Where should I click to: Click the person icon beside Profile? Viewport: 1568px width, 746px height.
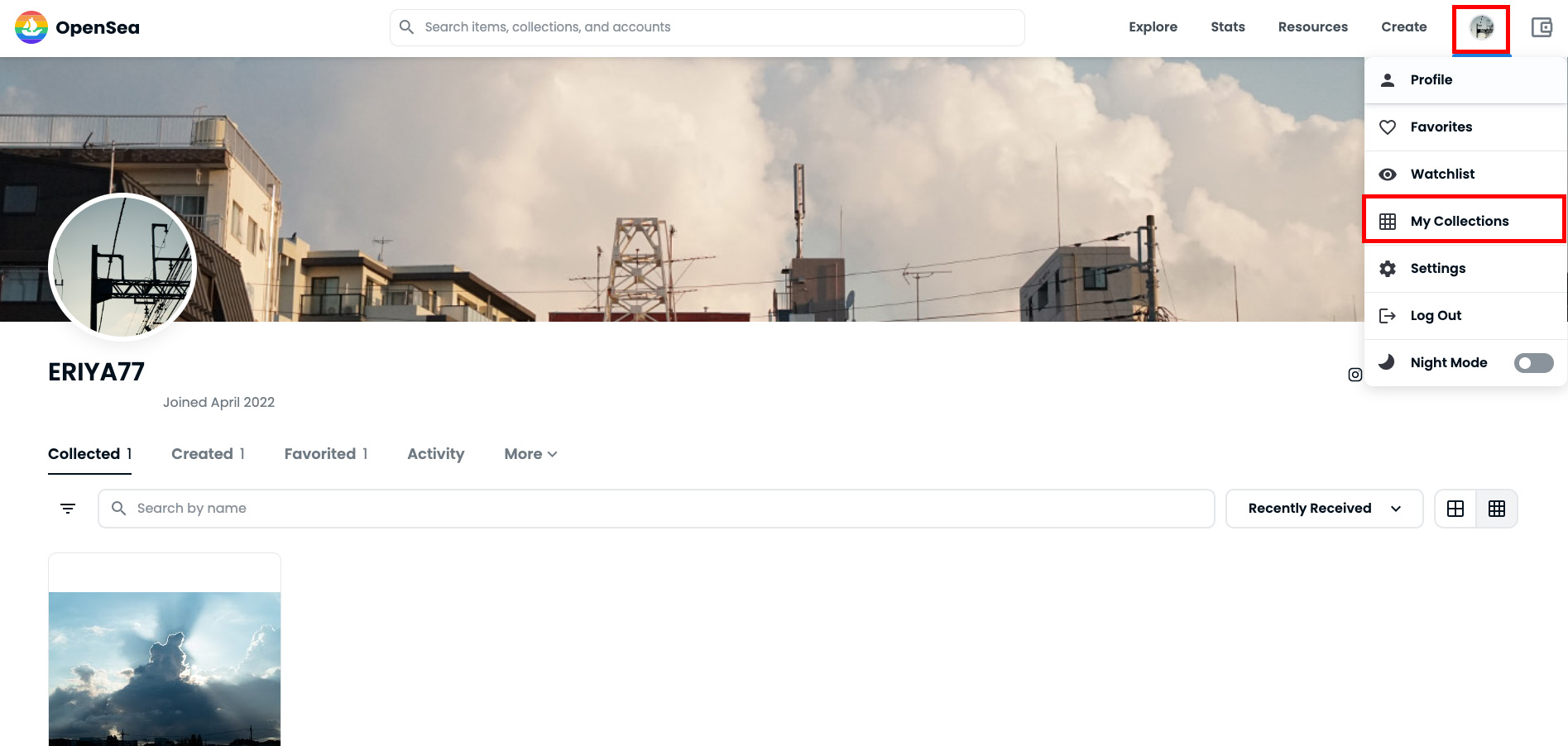[x=1388, y=80]
